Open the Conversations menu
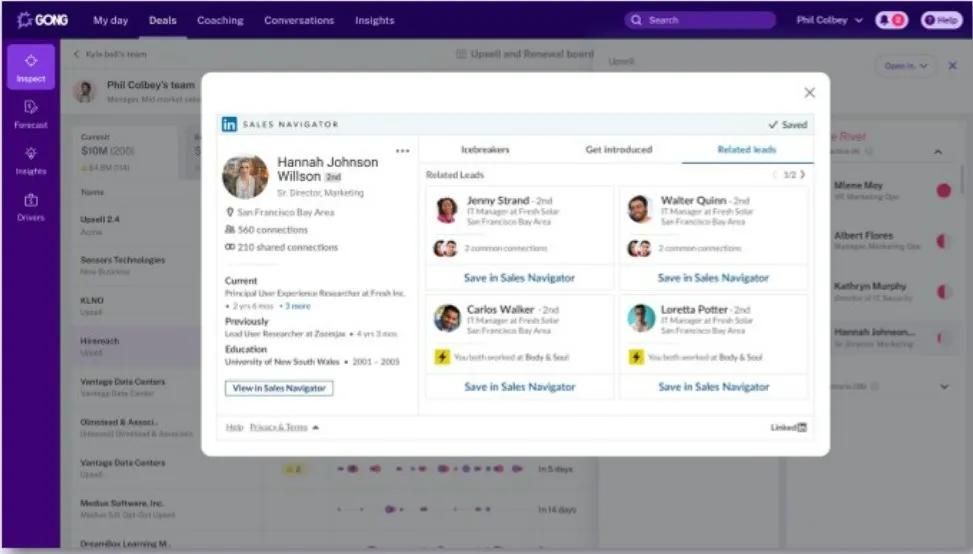 (299, 20)
